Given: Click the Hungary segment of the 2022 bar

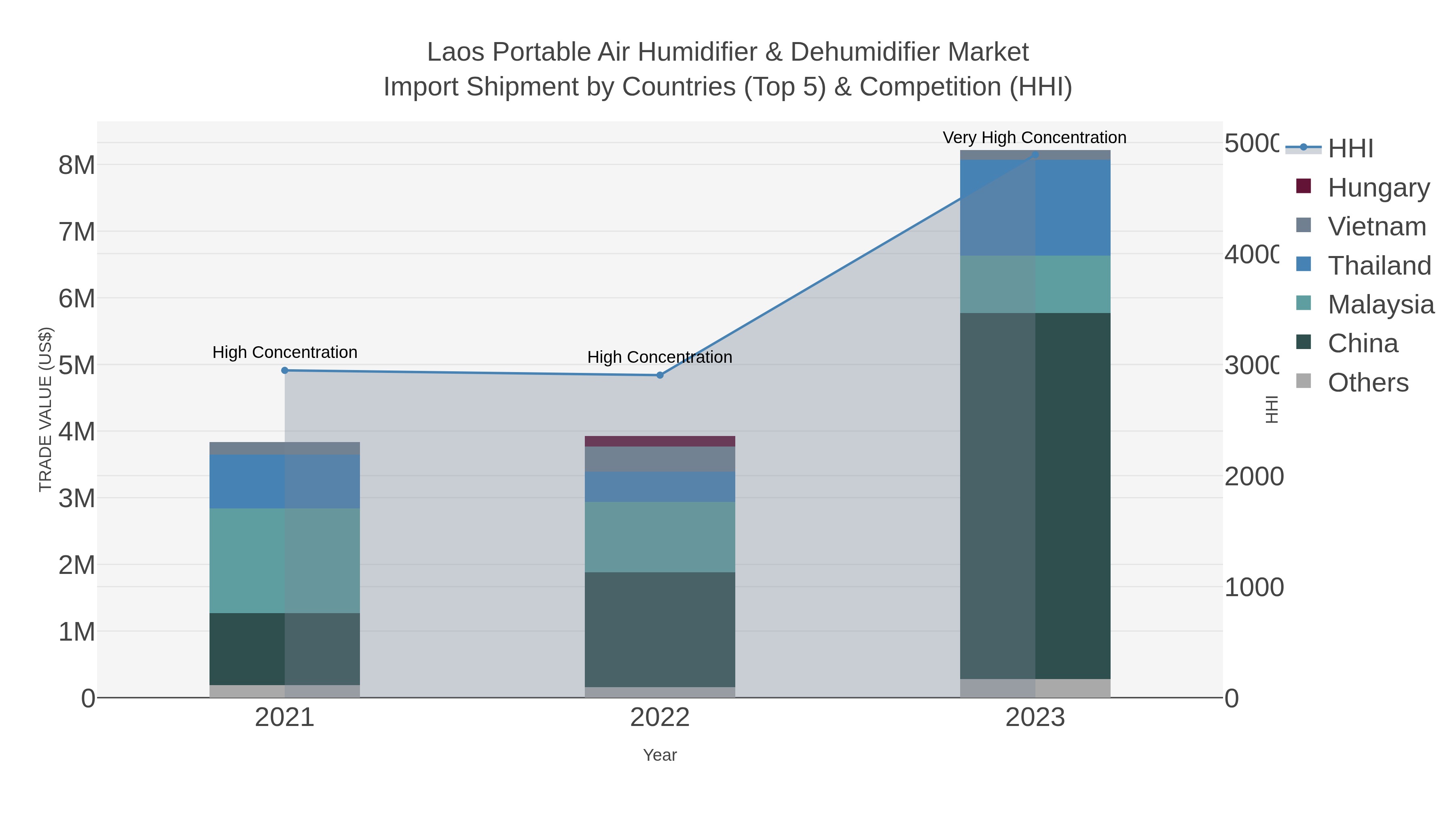Looking at the screenshot, I should 660,441.
